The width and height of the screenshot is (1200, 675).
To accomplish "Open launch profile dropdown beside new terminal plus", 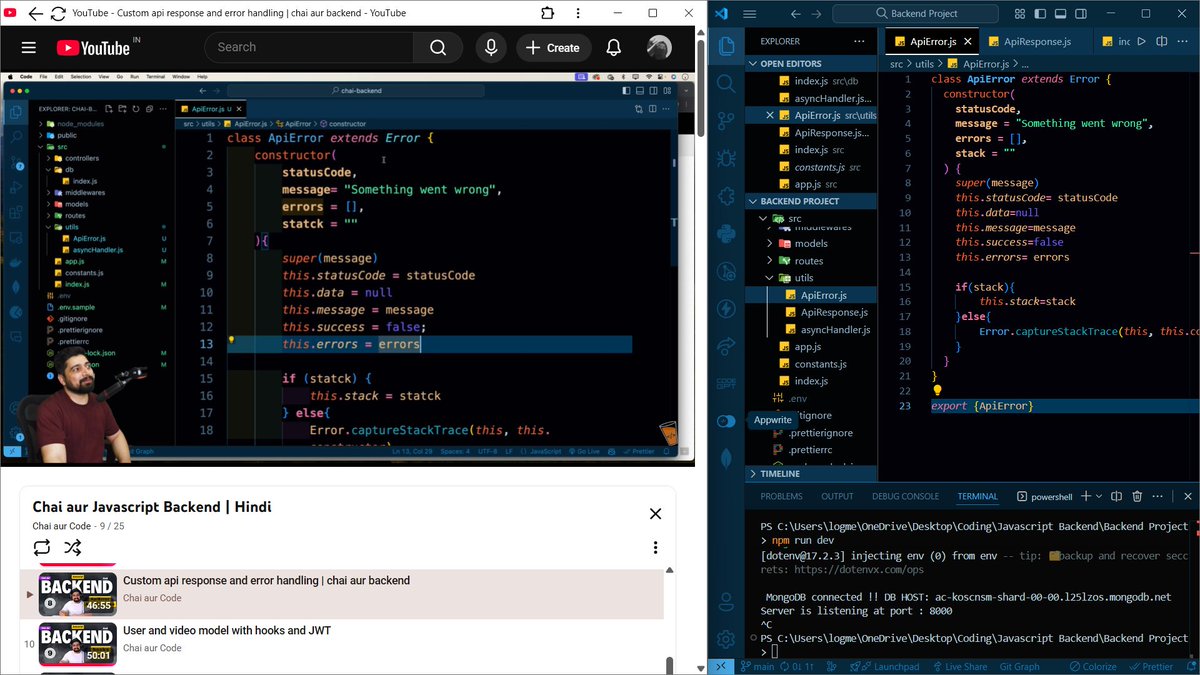I will pos(1097,496).
